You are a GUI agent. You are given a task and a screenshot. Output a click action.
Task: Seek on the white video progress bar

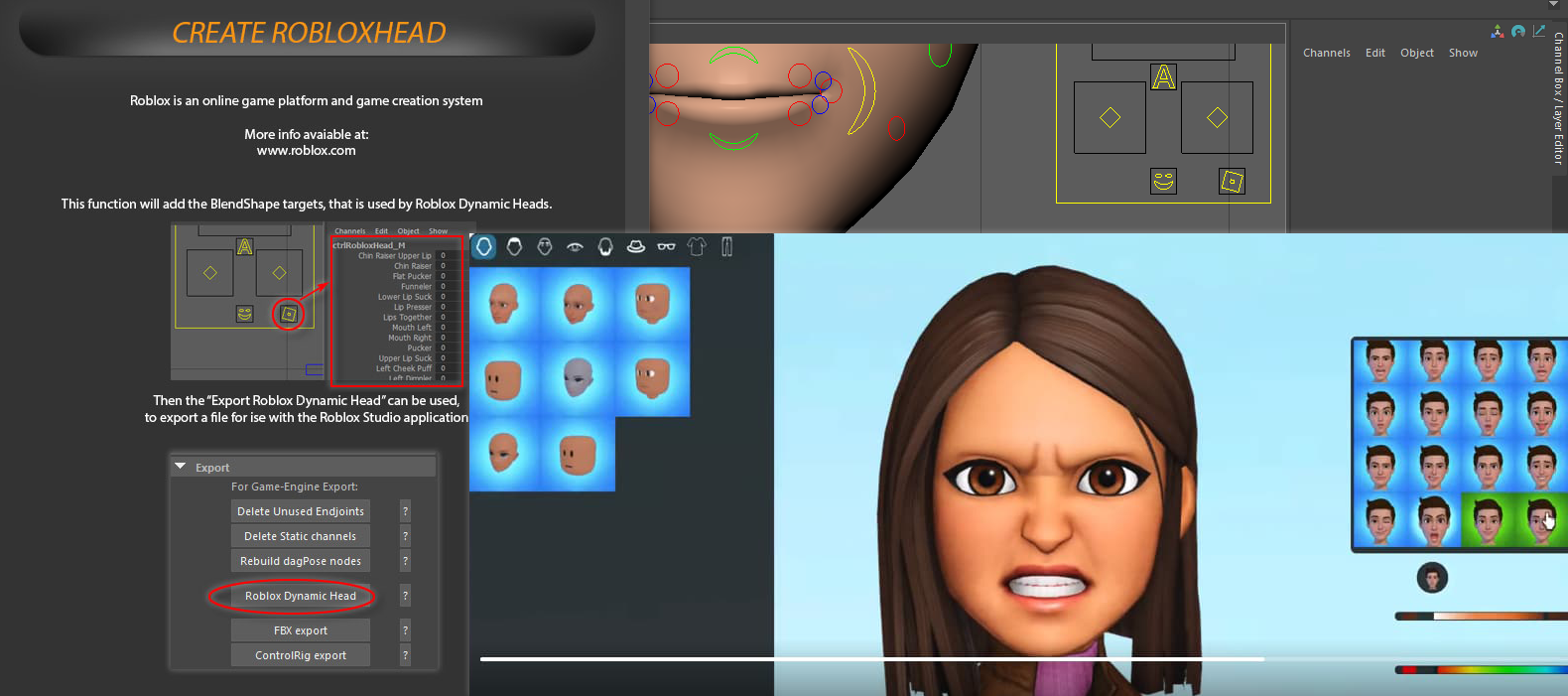point(872,658)
